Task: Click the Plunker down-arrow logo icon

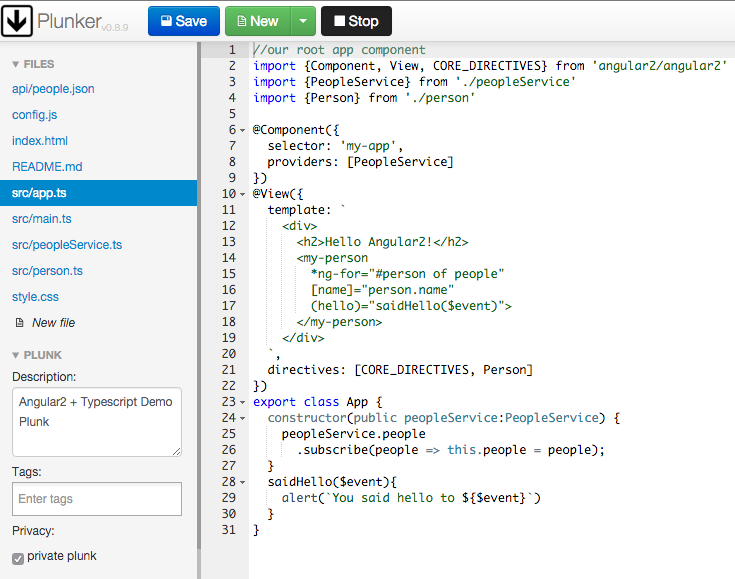Action: click(17, 21)
